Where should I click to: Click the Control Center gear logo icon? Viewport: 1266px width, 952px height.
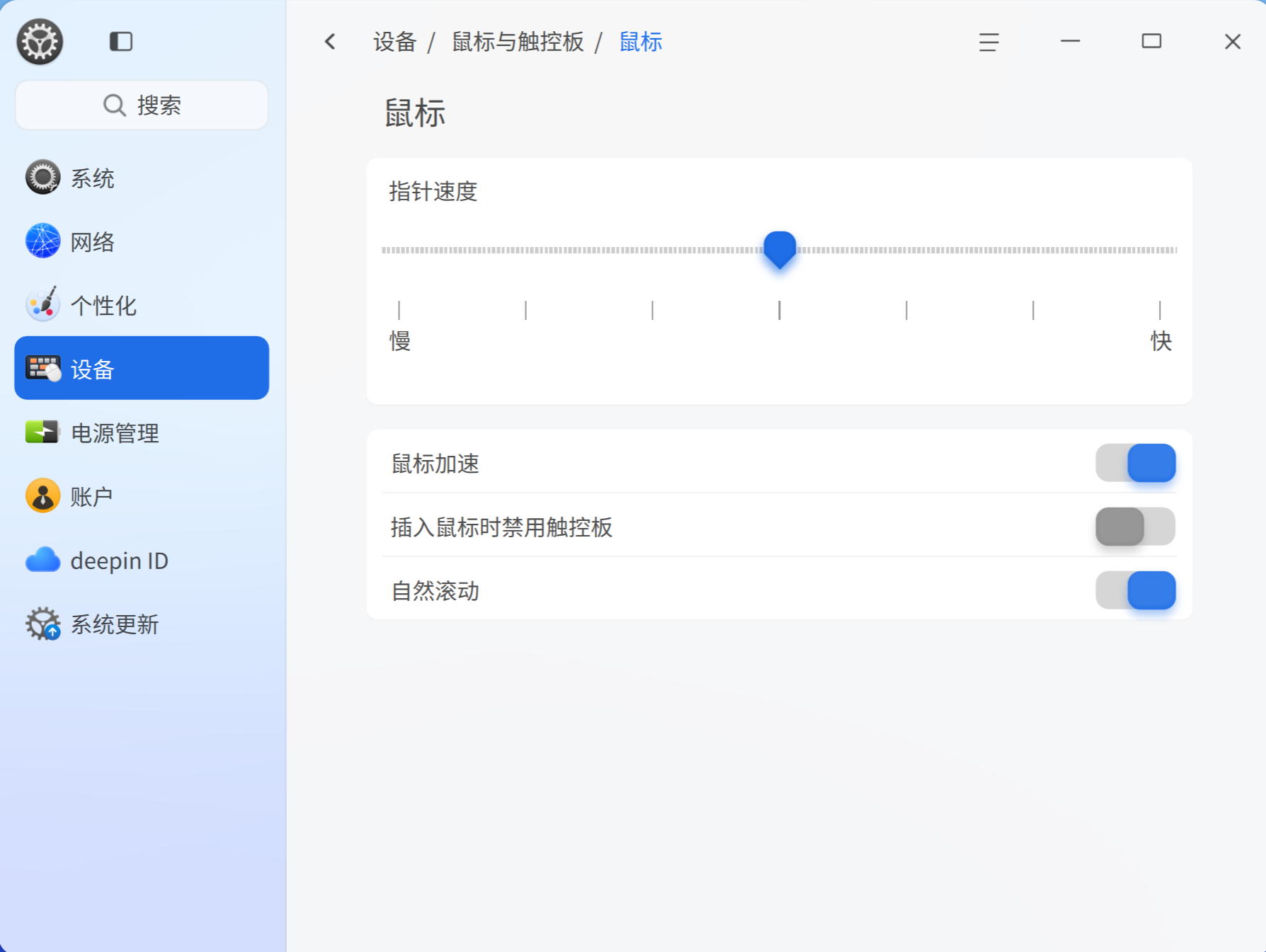[40, 41]
